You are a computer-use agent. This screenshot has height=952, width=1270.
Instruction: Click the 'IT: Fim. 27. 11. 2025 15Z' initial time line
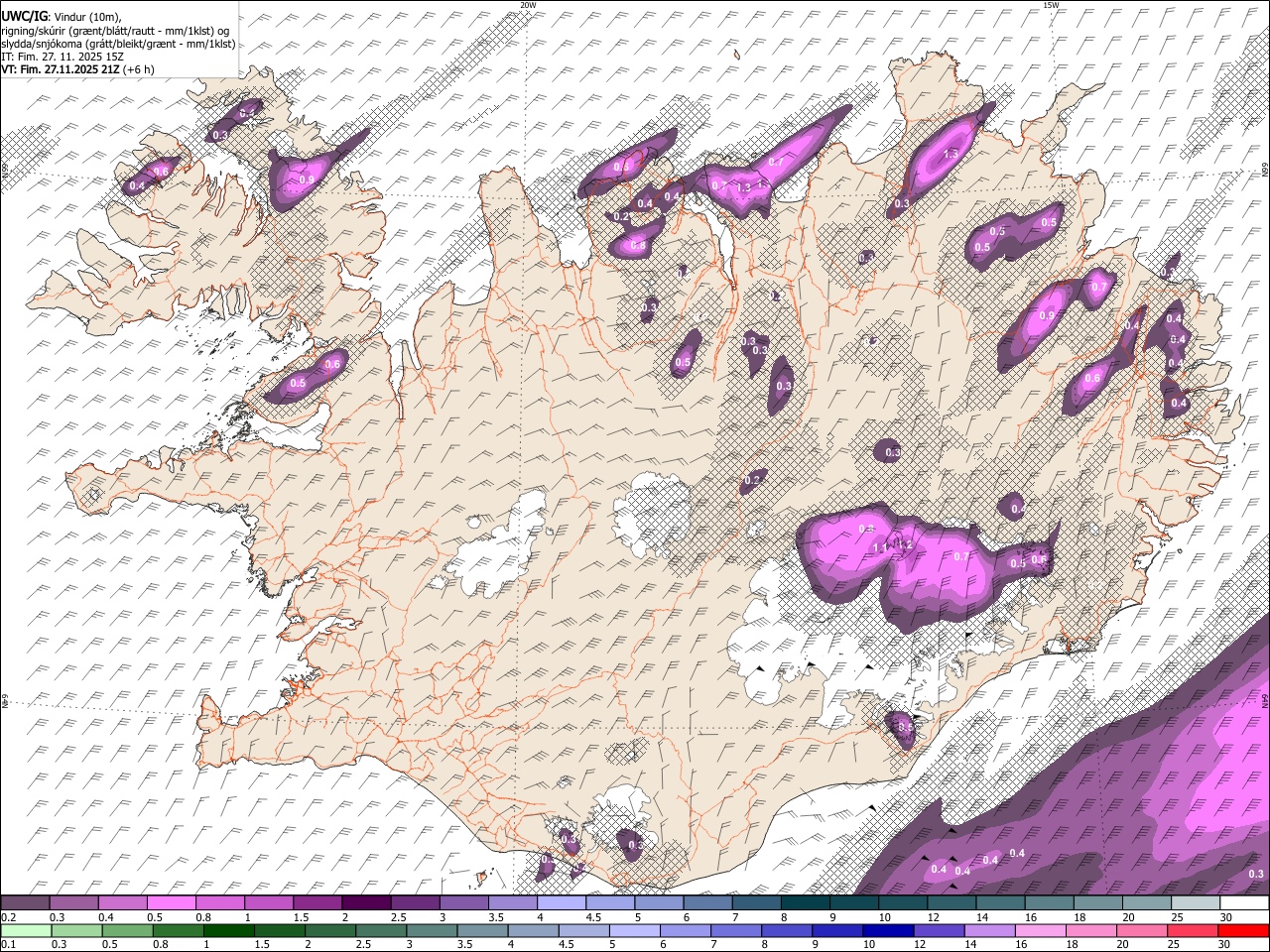pyautogui.click(x=63, y=57)
